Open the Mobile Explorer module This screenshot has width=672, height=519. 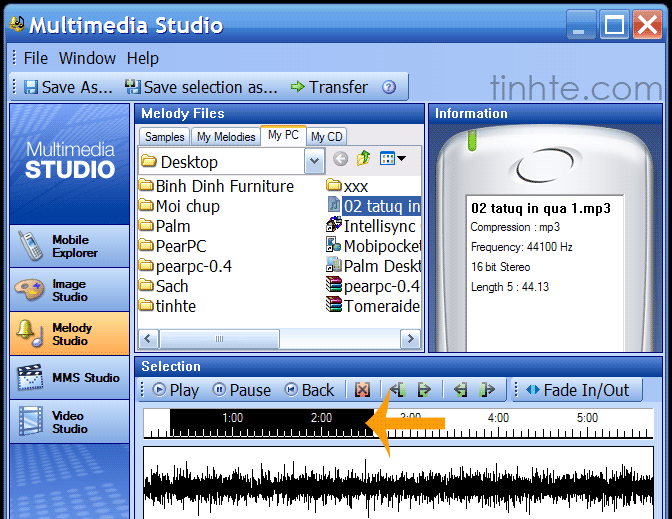[69, 246]
